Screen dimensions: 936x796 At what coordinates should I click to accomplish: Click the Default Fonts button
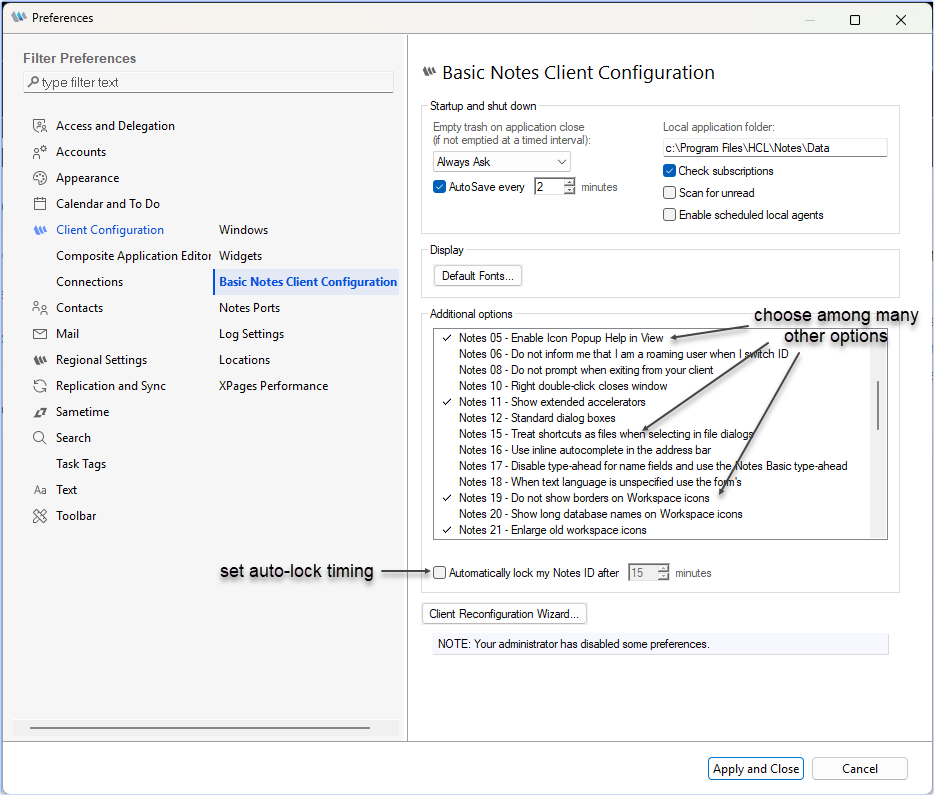[477, 275]
